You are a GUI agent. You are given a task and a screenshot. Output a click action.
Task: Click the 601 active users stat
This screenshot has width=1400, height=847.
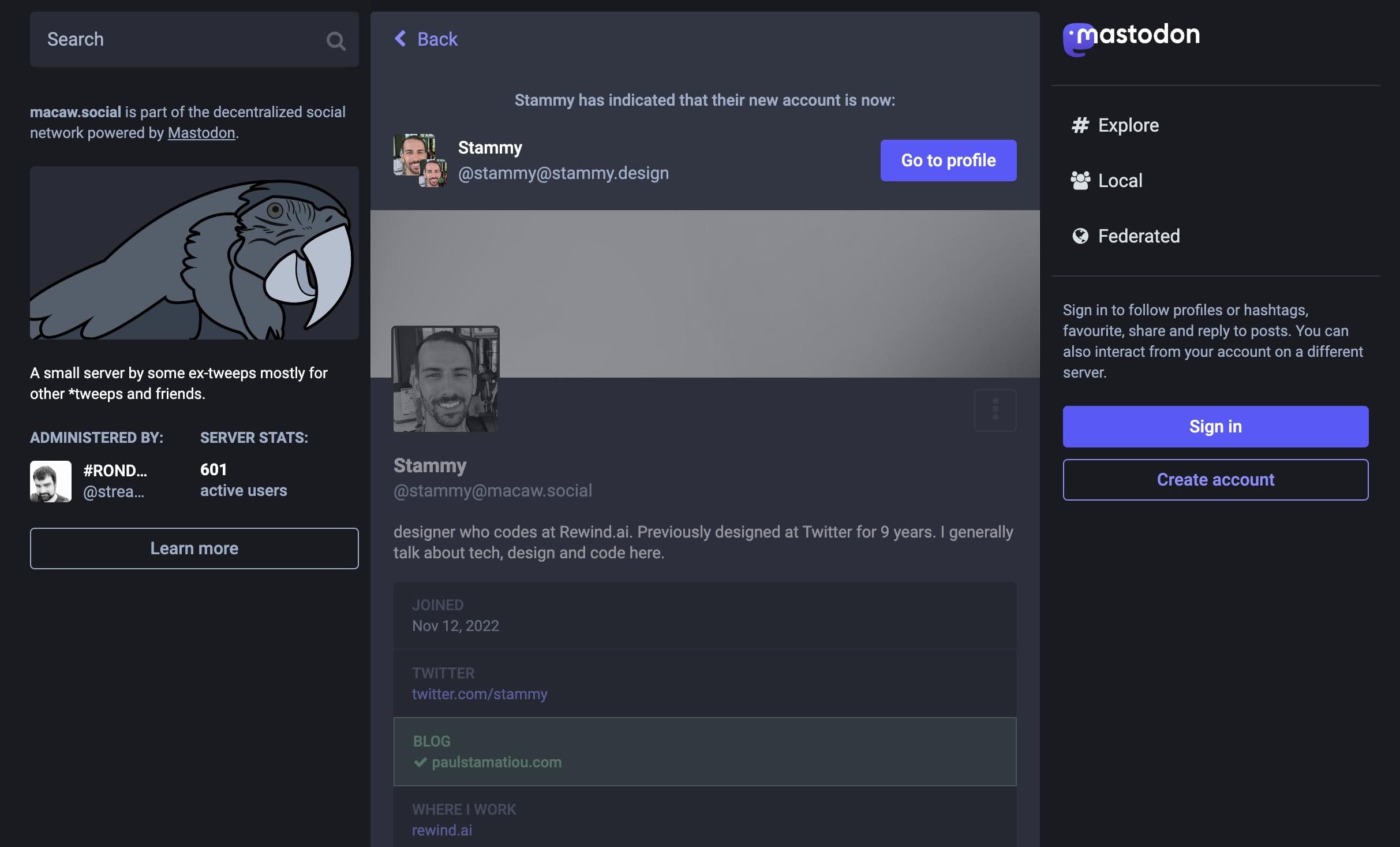pyautogui.click(x=243, y=480)
